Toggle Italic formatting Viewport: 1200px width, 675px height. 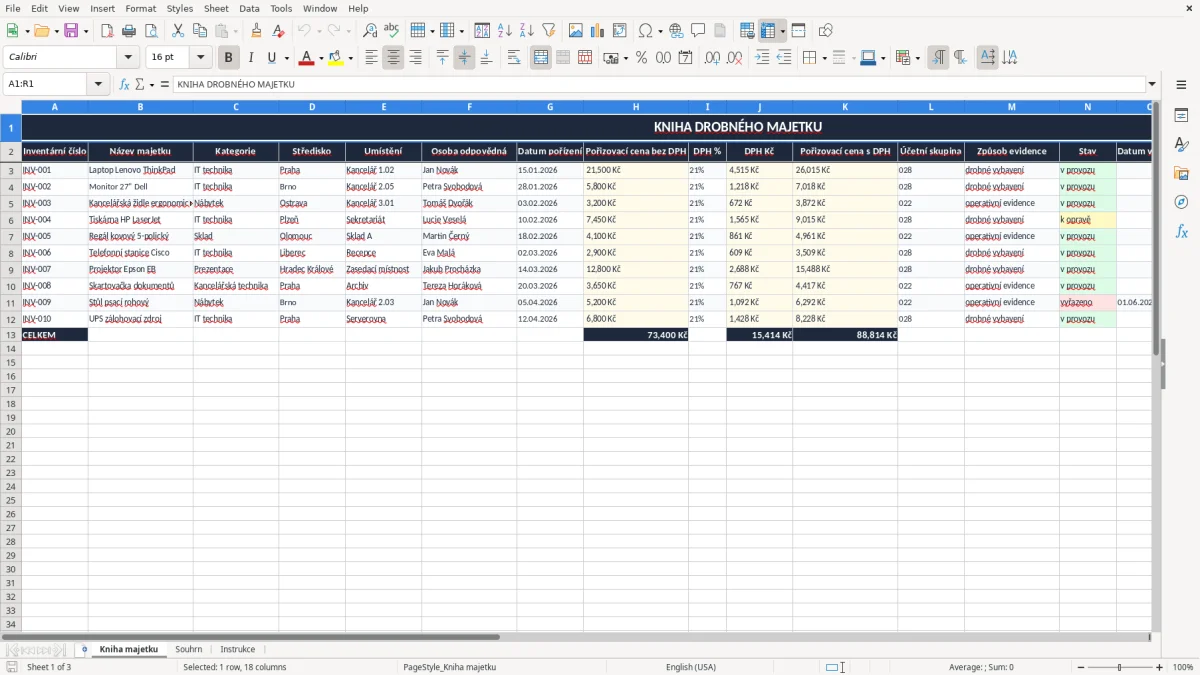[250, 58]
